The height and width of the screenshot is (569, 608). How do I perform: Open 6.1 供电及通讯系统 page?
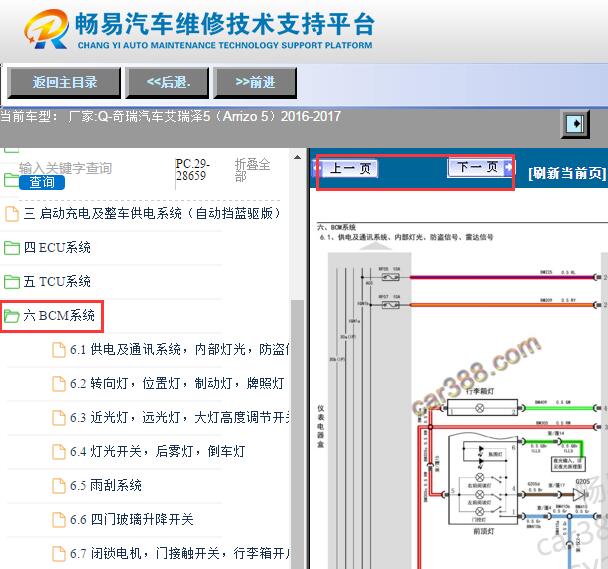pos(179,349)
